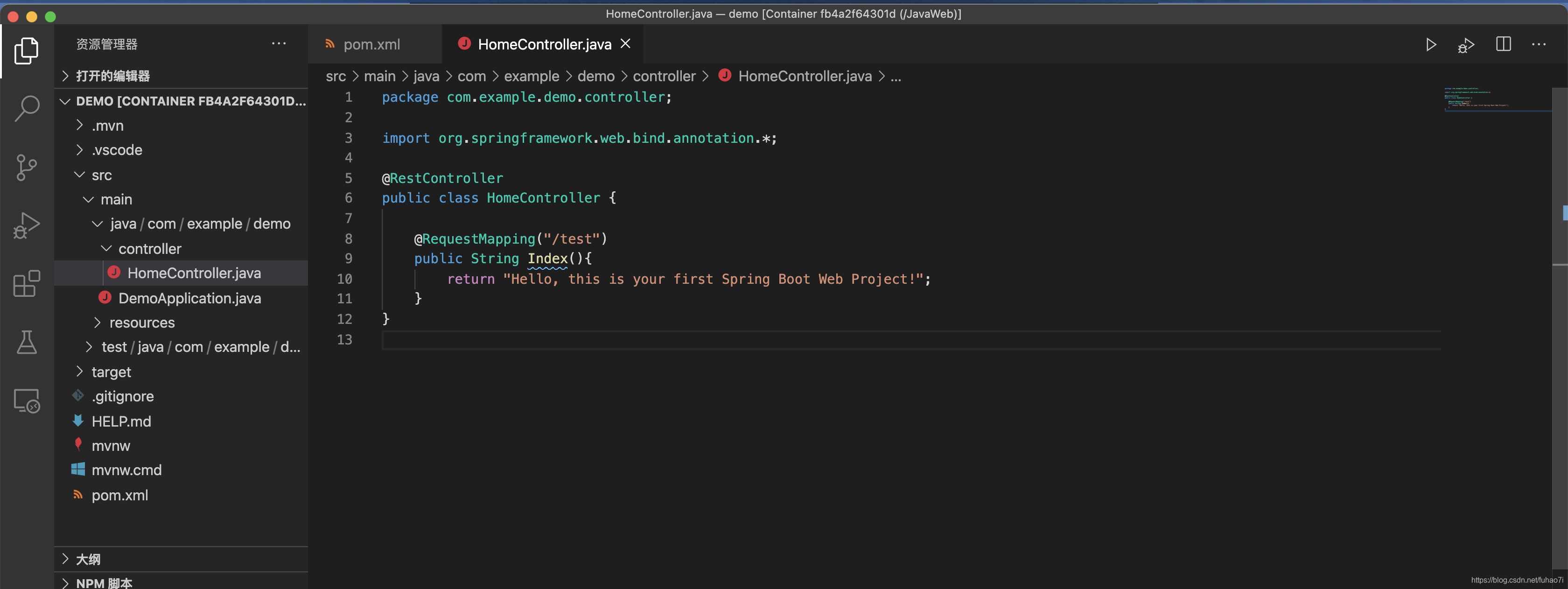Image resolution: width=1568 pixels, height=589 pixels.
Task: Expand the test / java / com folder
Action: (181, 347)
